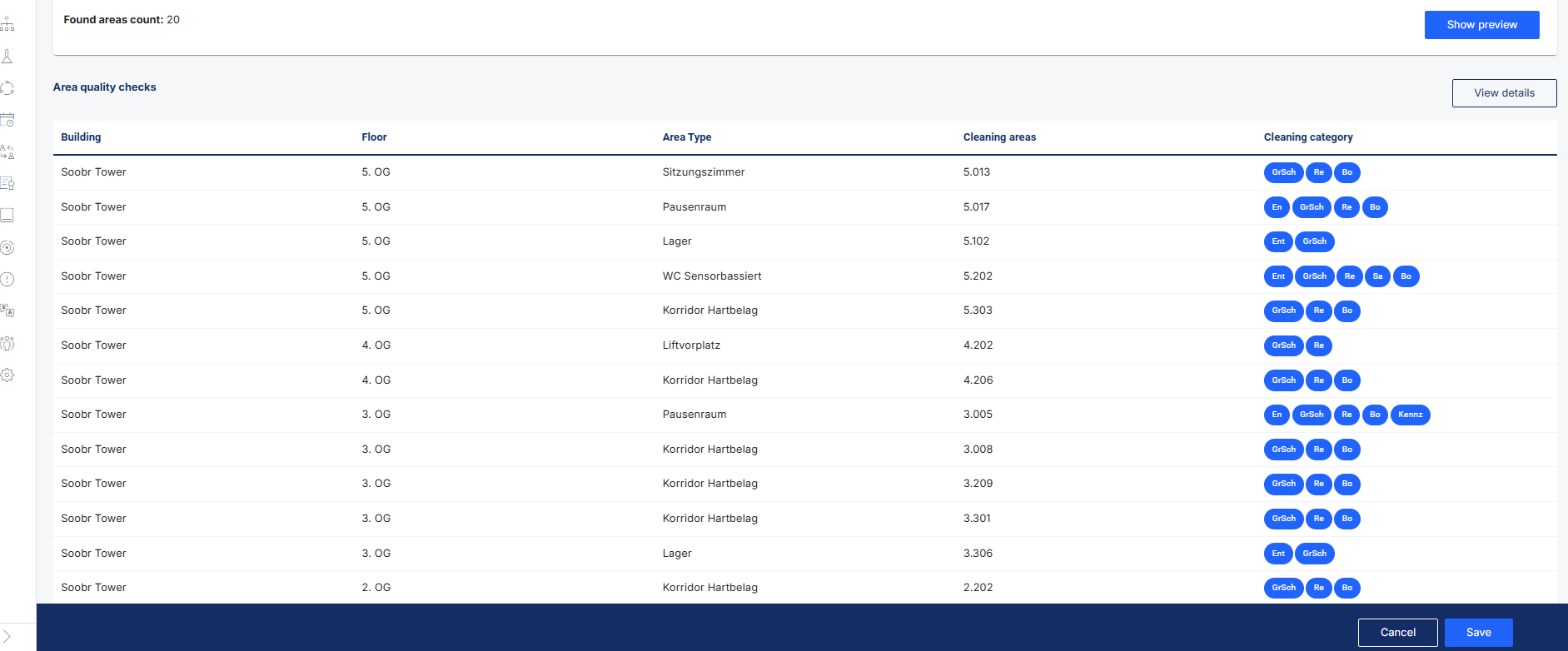The width and height of the screenshot is (1568, 651).
Task: Click the Liftvorplatz area type cell
Action: 691,345
